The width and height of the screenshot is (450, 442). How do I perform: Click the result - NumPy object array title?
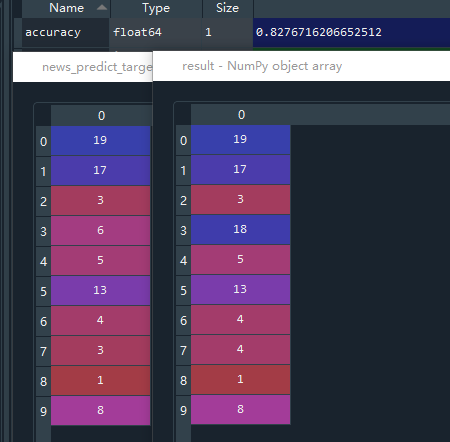(262, 66)
